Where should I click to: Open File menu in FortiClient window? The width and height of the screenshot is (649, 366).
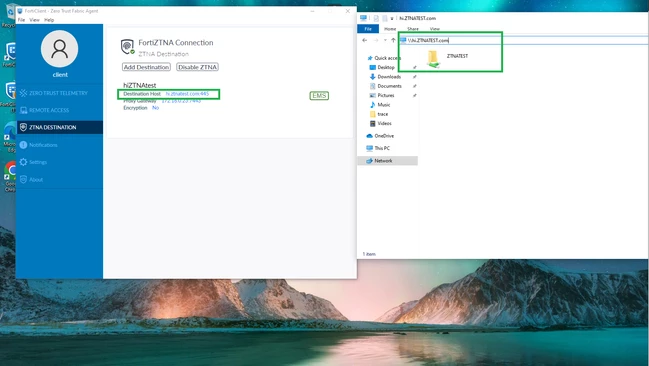(21, 20)
